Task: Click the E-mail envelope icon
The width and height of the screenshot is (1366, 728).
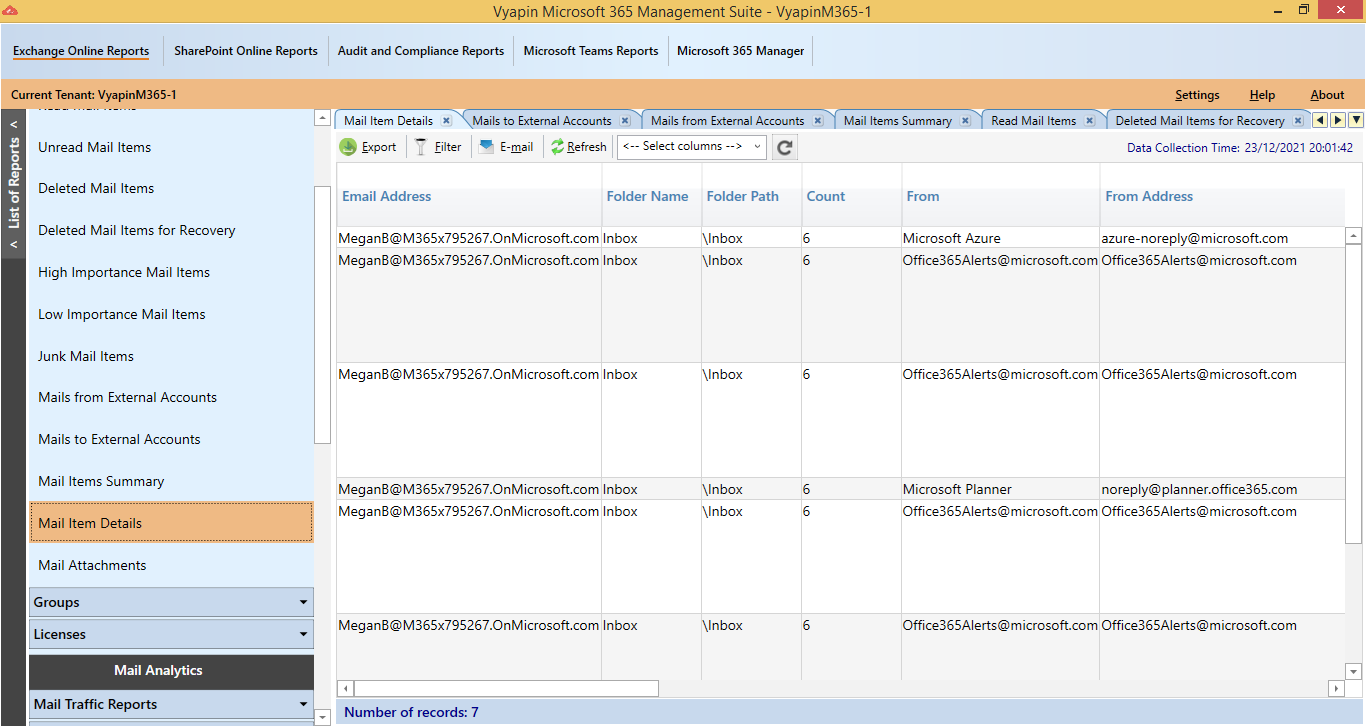Action: coord(487,146)
